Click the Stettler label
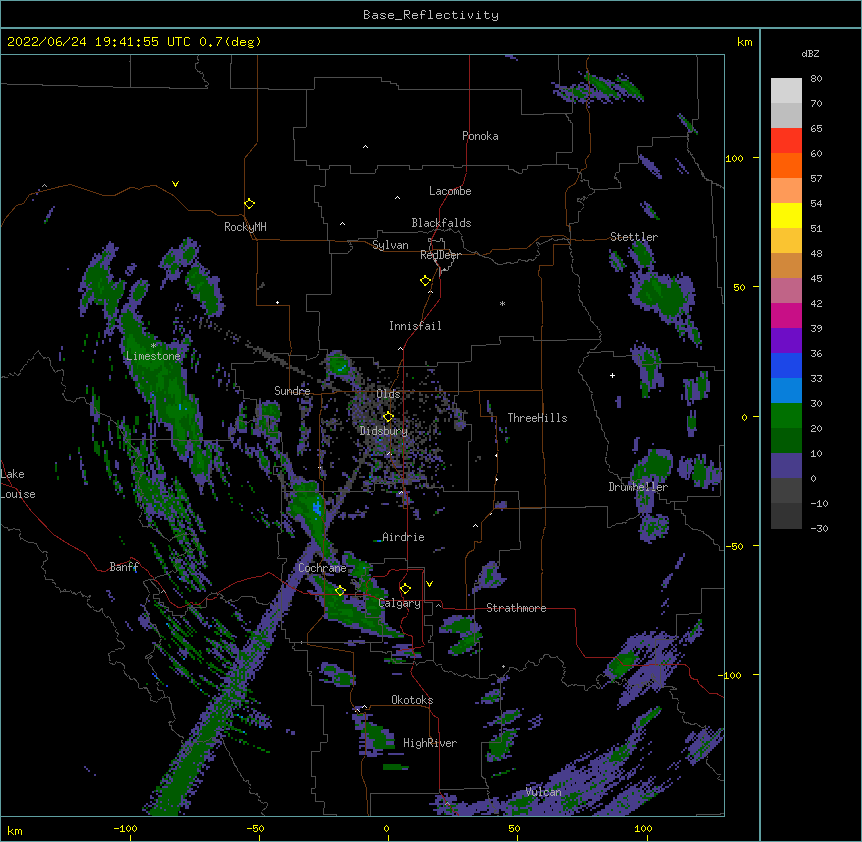The height and width of the screenshot is (842, 862). click(634, 237)
